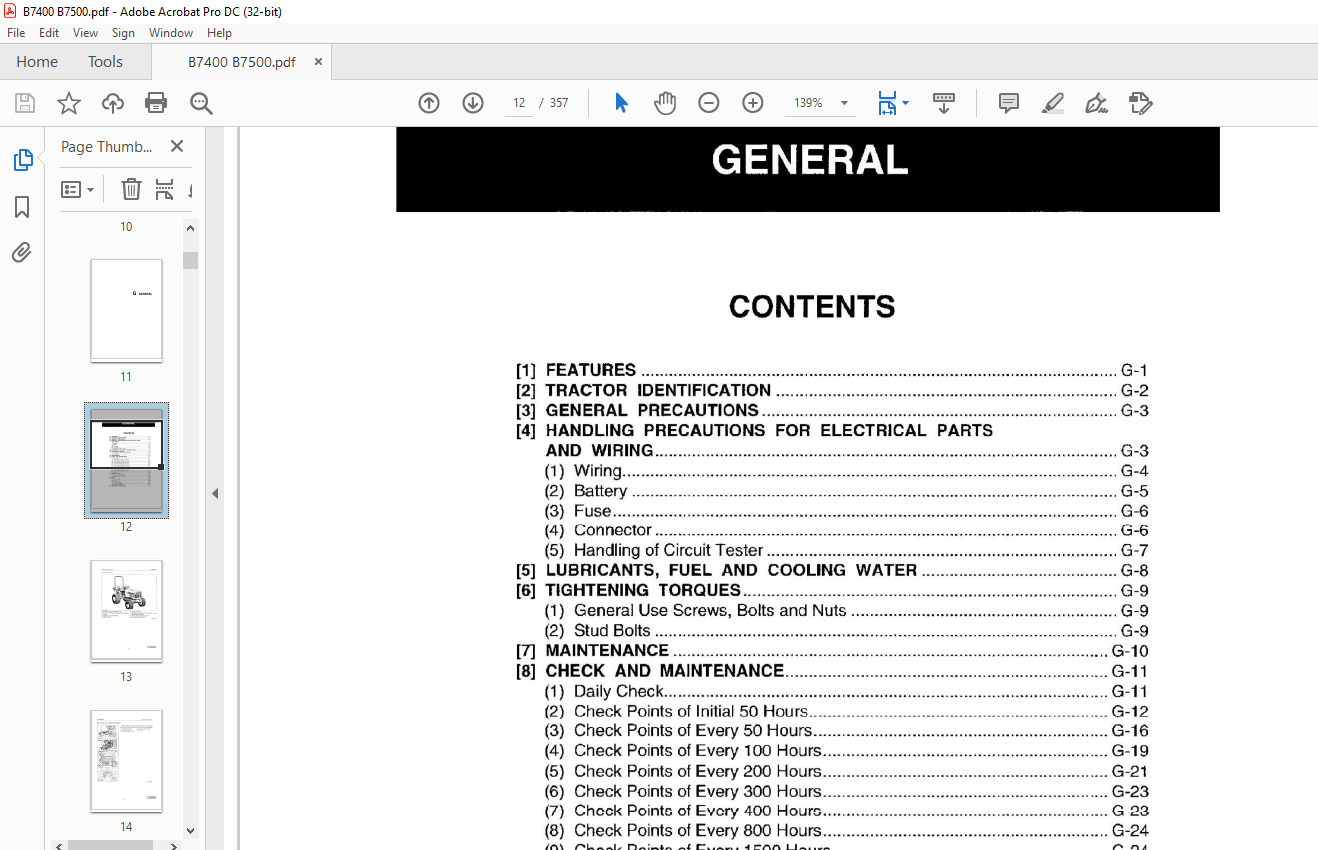Go to the next page
1318x850 pixels.
[x=473, y=103]
